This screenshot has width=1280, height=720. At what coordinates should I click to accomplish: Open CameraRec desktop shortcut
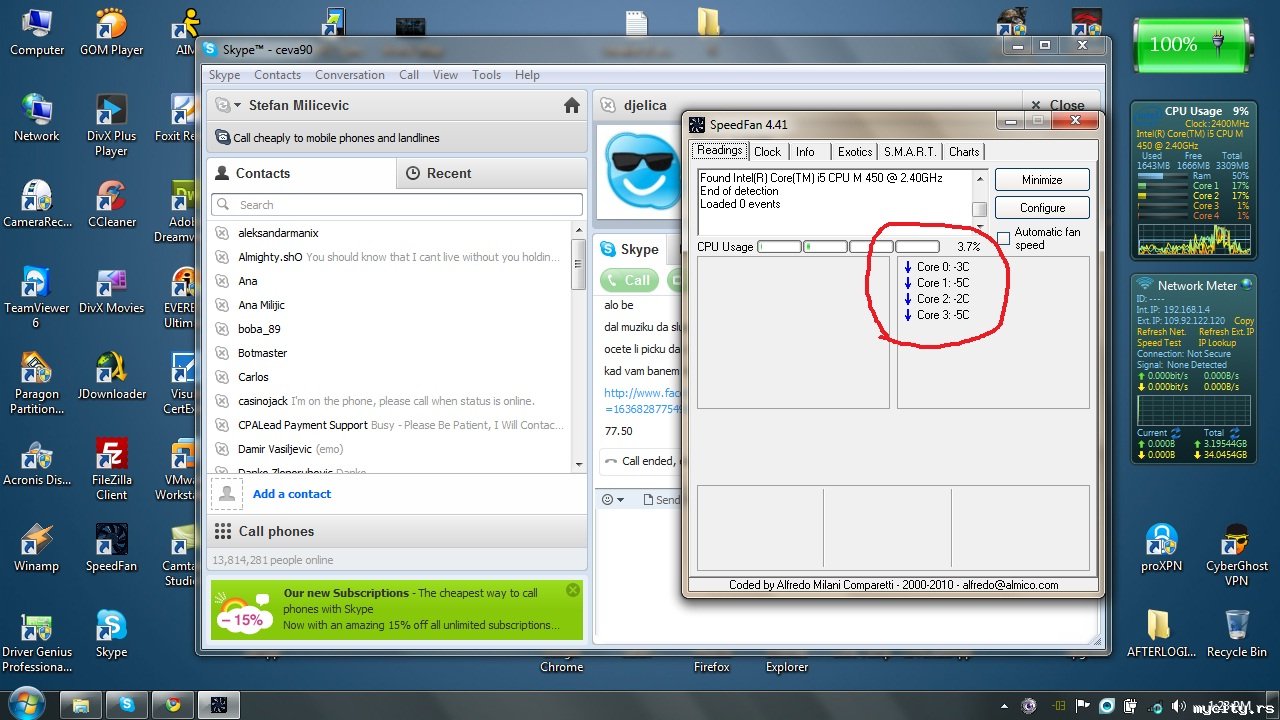point(37,204)
